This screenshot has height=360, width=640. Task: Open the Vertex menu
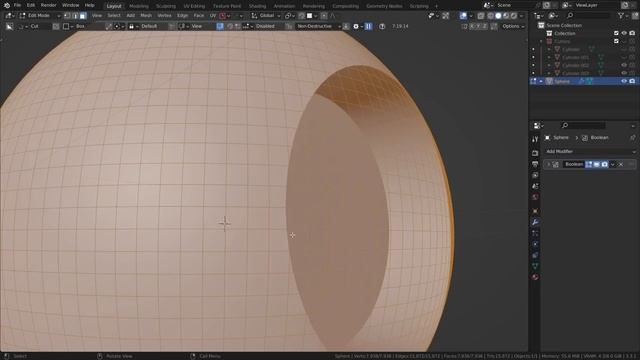(164, 16)
